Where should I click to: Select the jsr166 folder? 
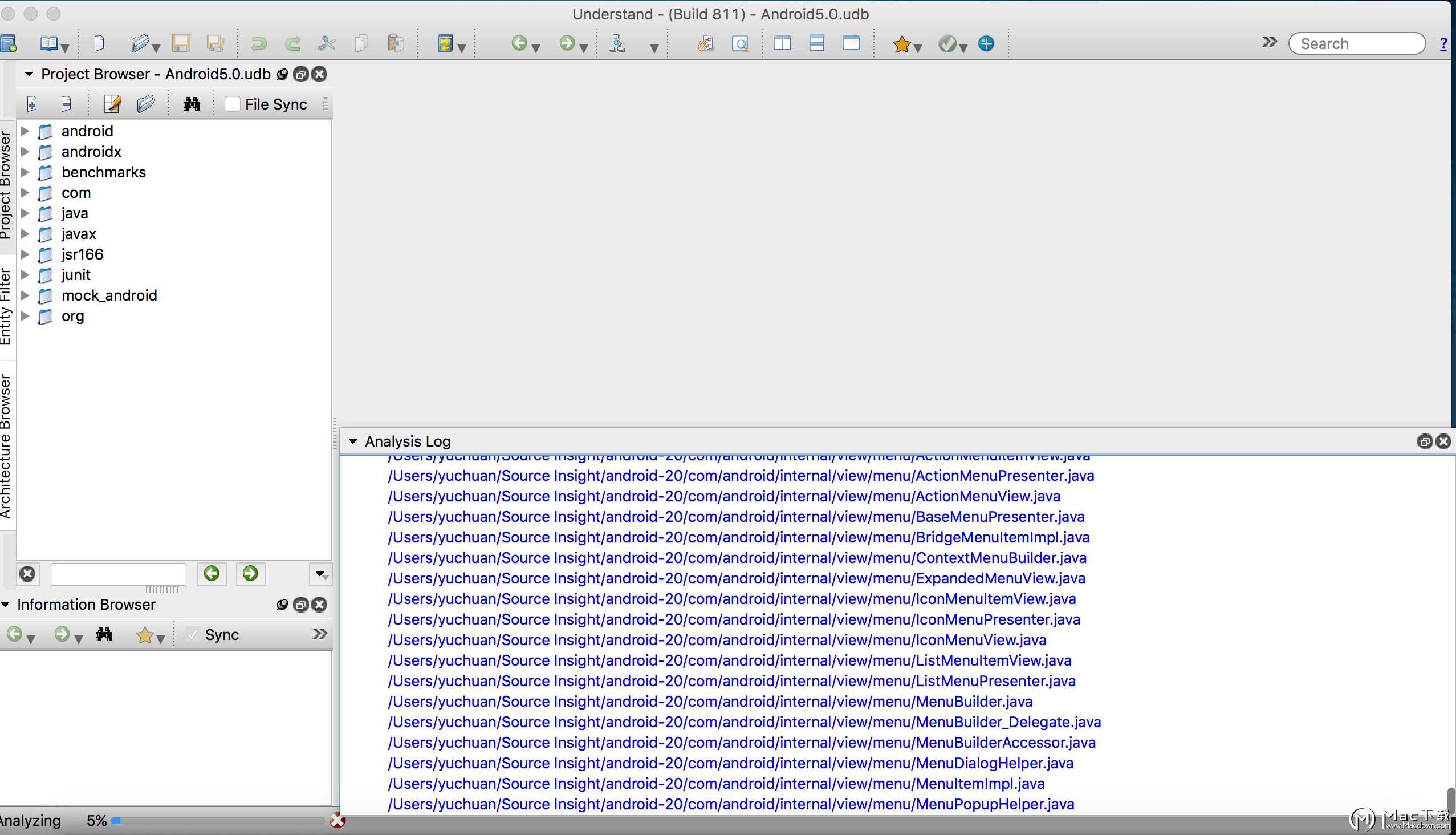point(82,254)
